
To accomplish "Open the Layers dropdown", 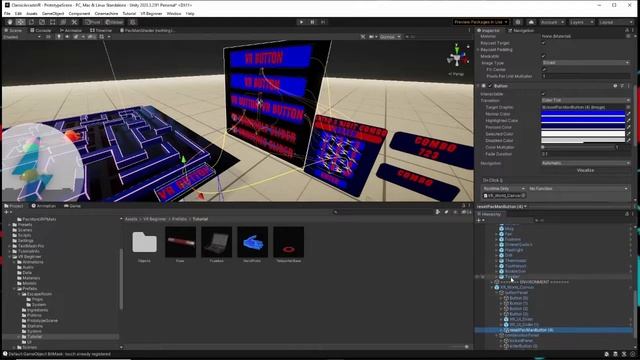I will [x=581, y=22].
